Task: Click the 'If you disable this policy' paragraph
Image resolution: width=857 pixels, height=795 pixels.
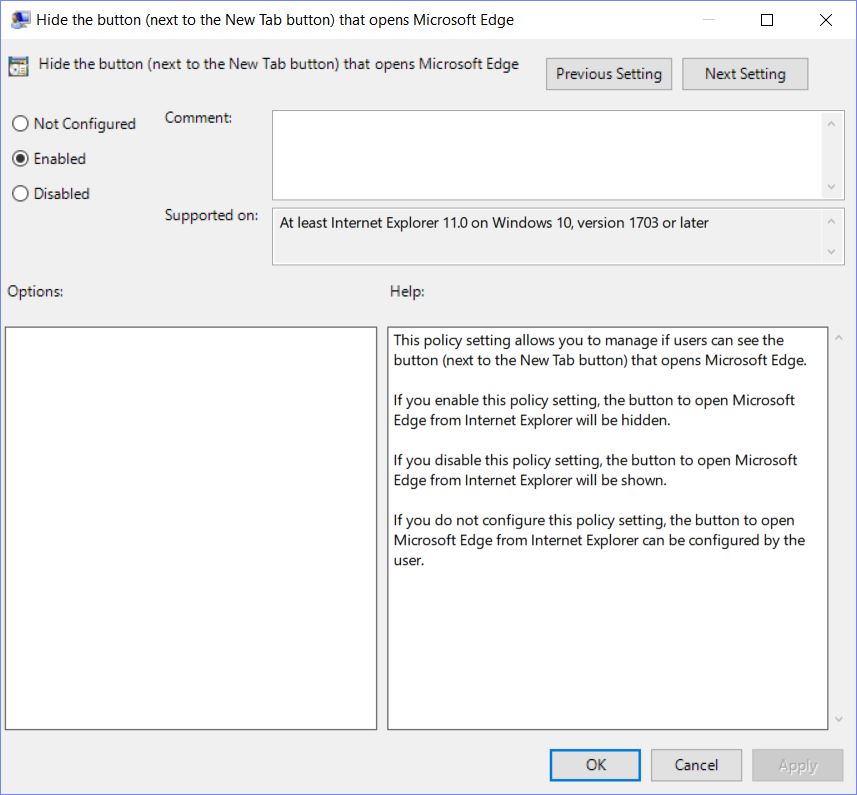Action: (x=595, y=470)
